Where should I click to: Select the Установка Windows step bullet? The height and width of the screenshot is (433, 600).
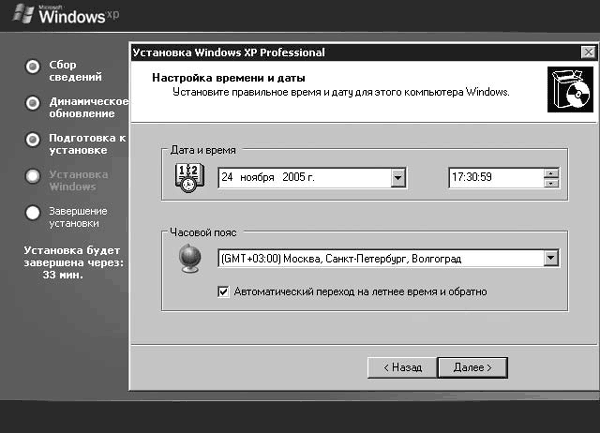tap(33, 176)
